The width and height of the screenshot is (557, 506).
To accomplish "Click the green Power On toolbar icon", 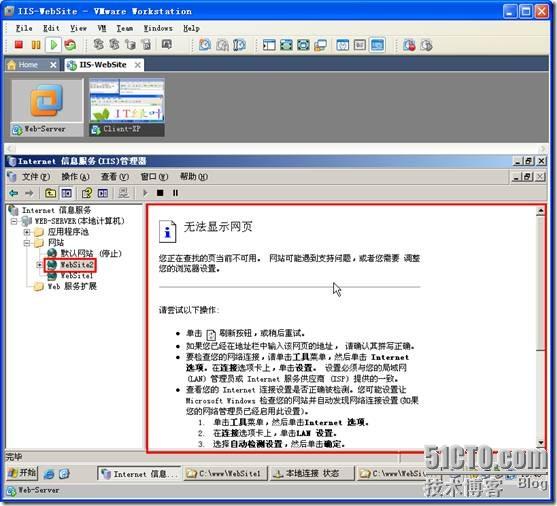I will tap(54, 45).
